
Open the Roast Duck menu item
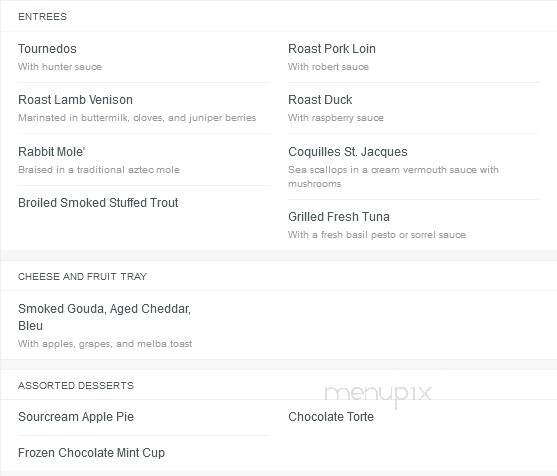(320, 100)
